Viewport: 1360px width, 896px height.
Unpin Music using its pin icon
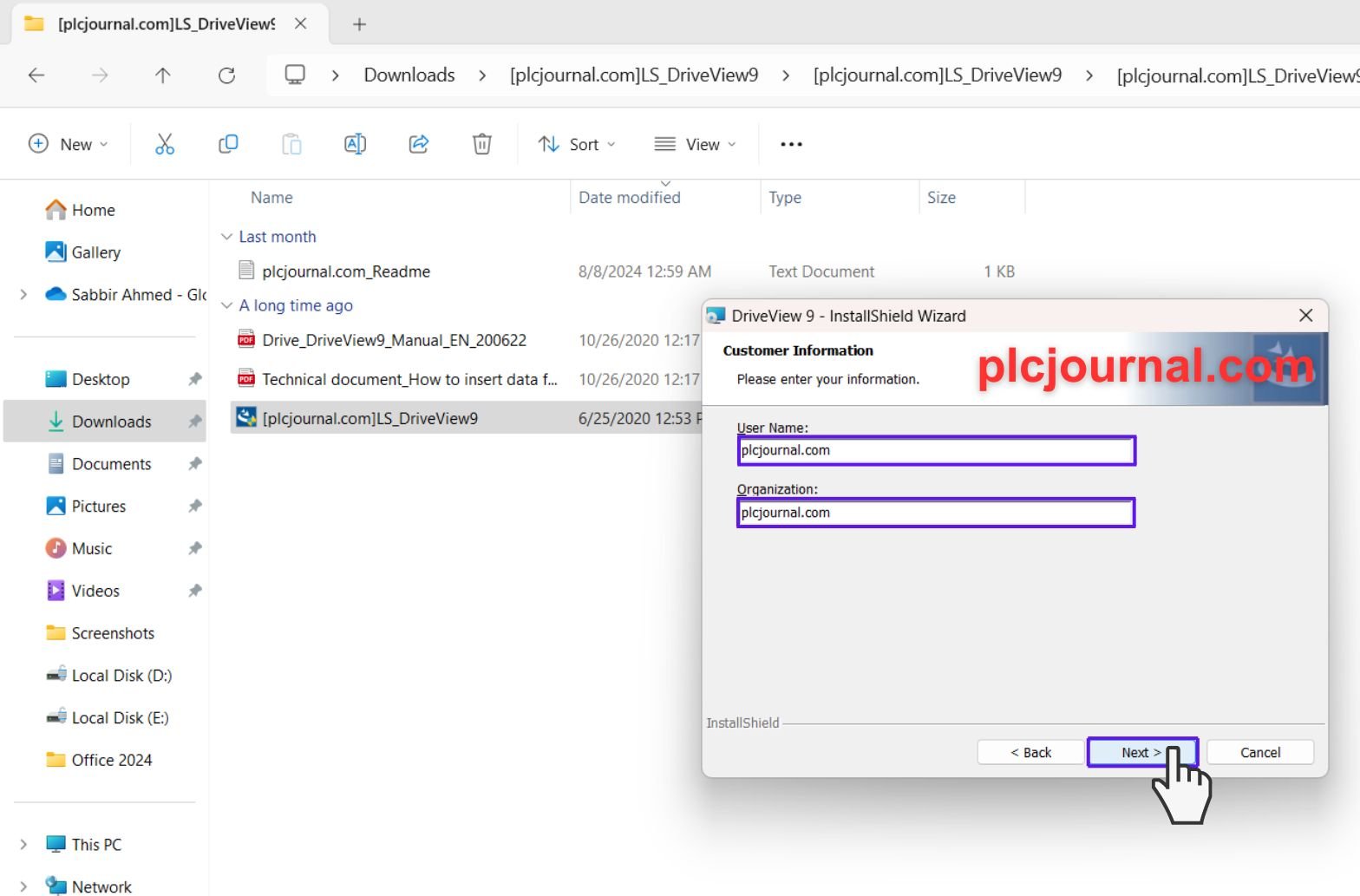tap(195, 549)
